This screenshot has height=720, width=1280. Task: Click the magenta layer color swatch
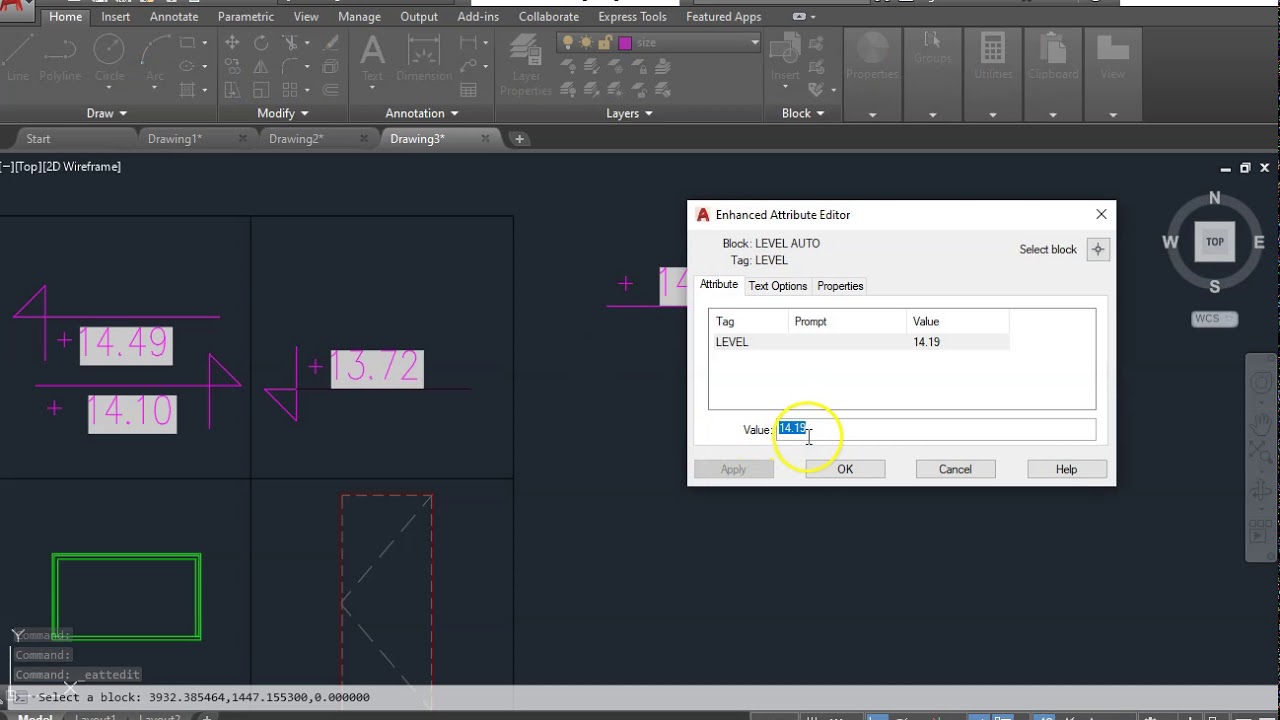coord(625,43)
